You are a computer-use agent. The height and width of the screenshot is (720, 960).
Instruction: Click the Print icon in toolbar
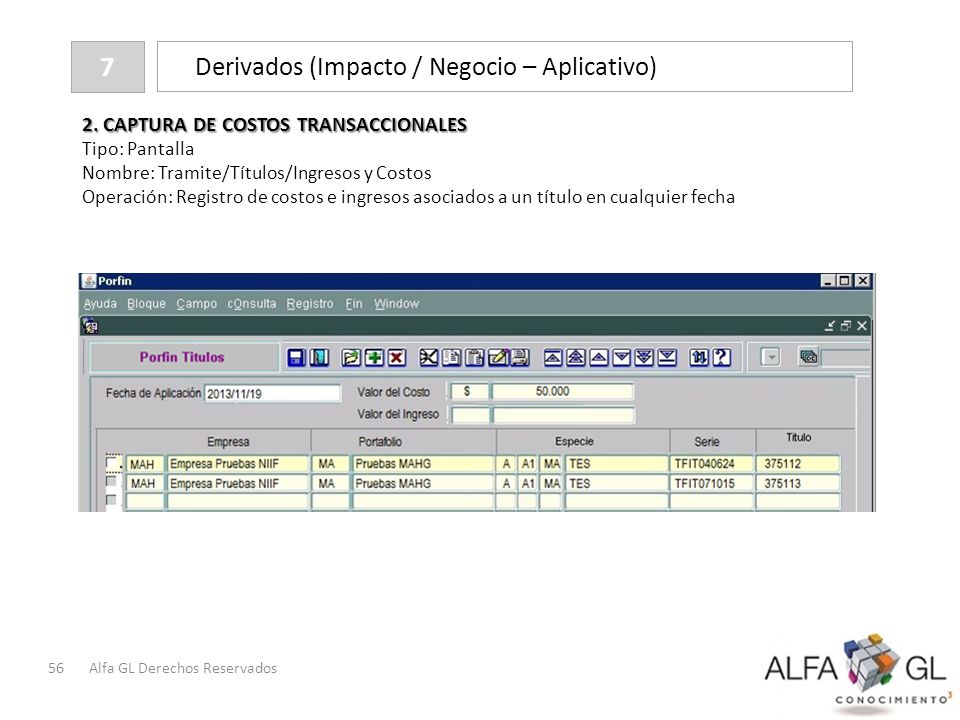point(520,358)
